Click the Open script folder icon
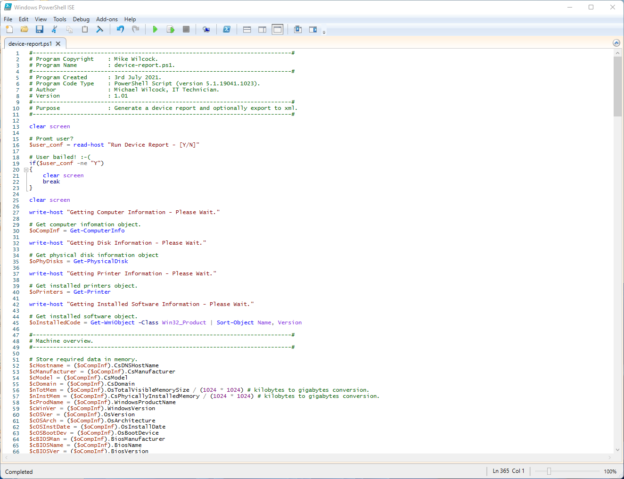Viewport: 624px width, 479px height. [24, 30]
